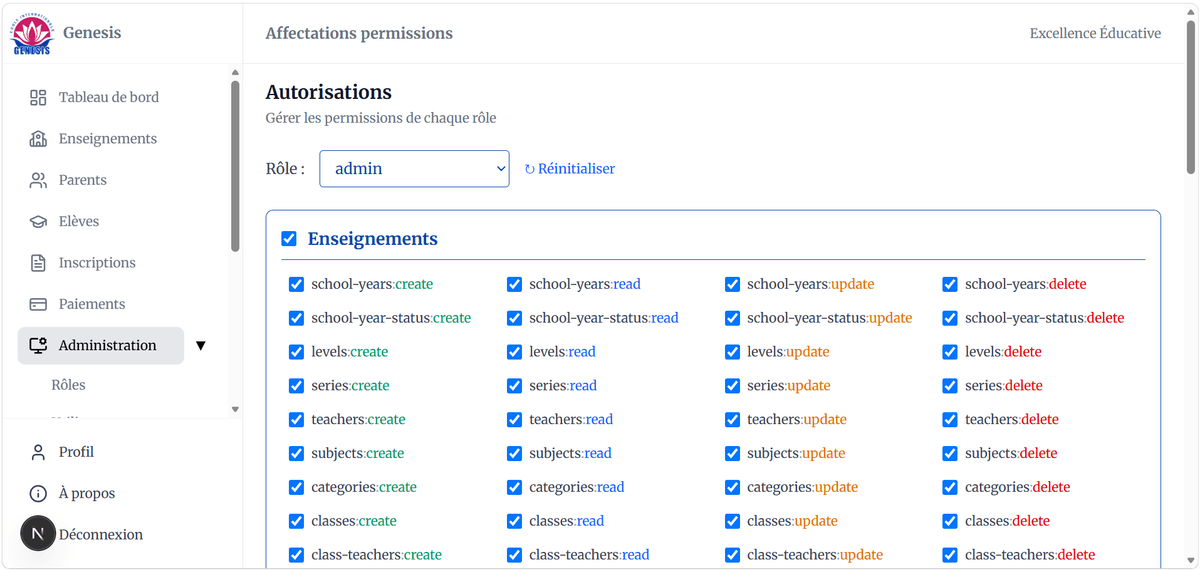Click the sidebar scrollbar thumb
This screenshot has width=1200, height=570.
point(235,166)
